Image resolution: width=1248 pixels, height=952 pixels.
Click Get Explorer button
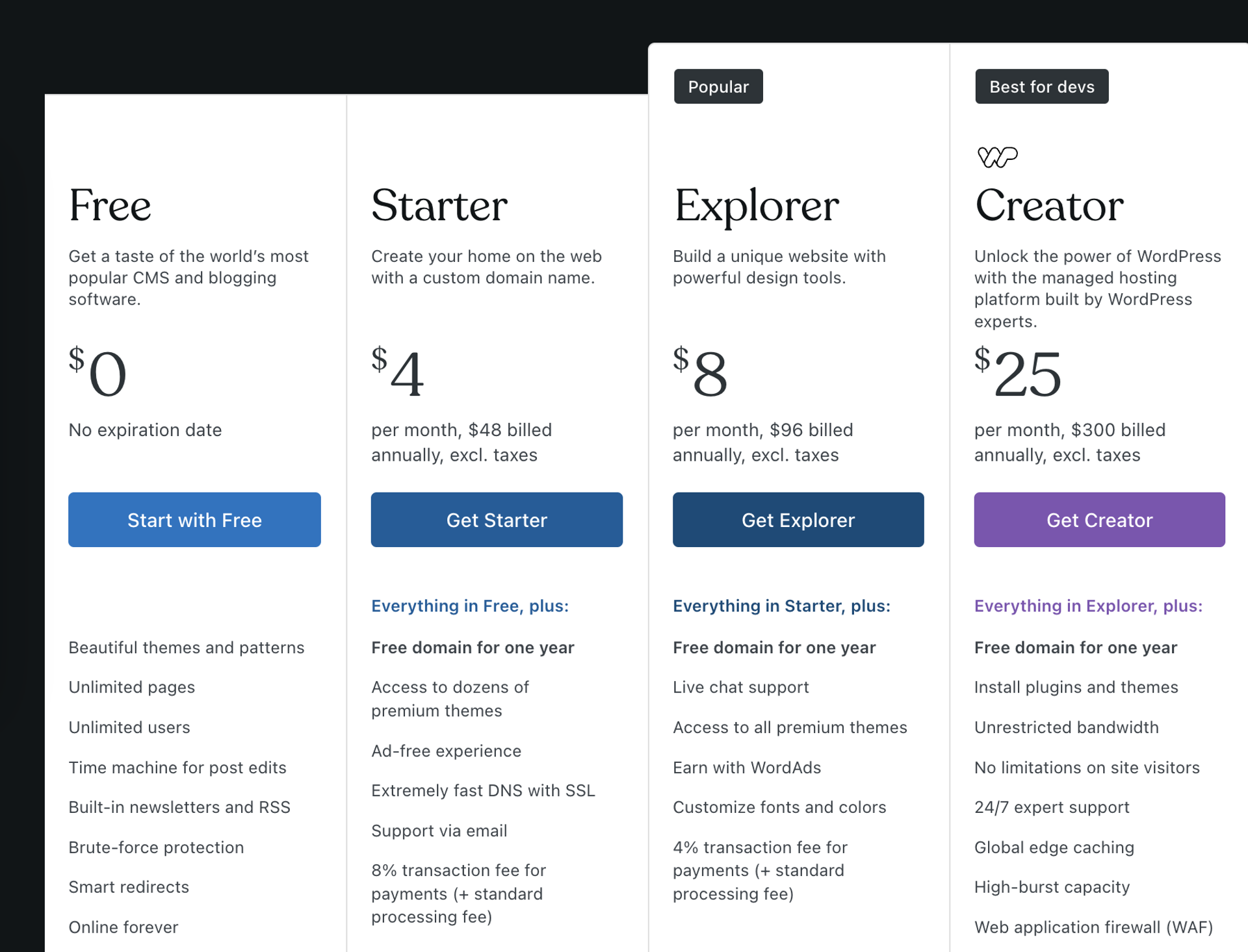click(798, 519)
